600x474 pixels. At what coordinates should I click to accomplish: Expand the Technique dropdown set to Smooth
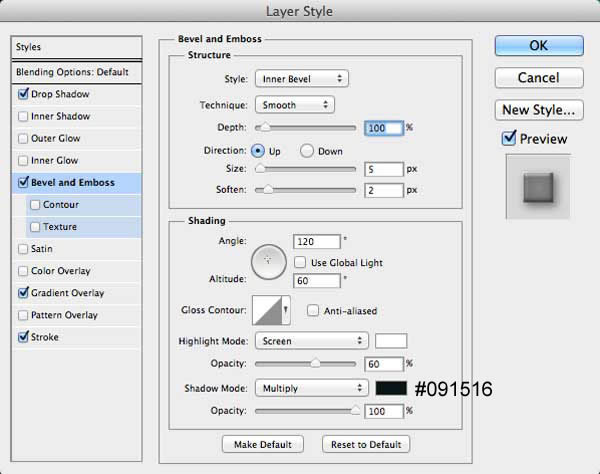295,105
